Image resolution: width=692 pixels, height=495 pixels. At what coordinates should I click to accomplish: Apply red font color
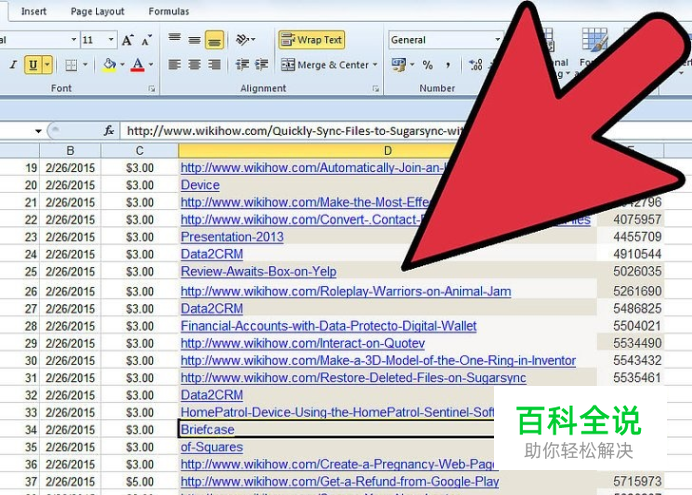point(138,65)
